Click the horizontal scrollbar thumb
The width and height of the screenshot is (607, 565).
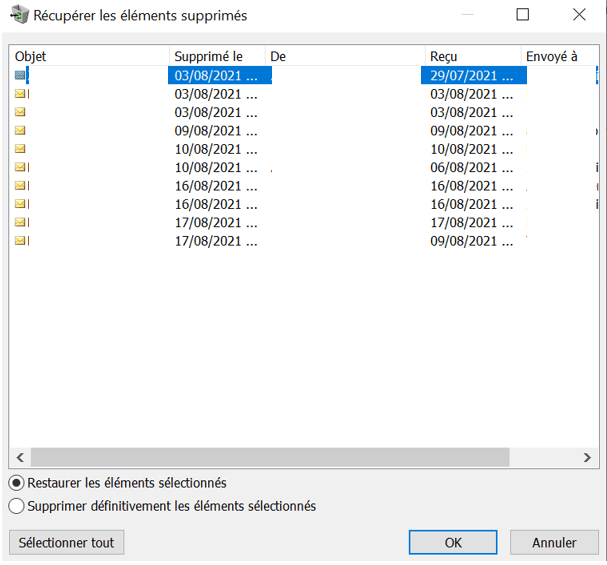point(270,457)
